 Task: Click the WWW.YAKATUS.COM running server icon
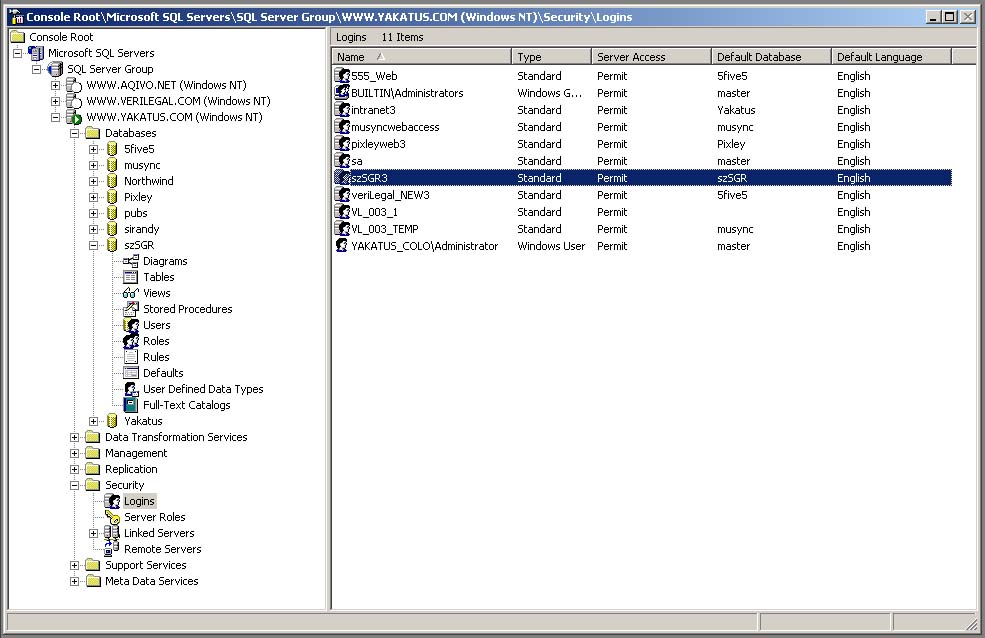74,117
